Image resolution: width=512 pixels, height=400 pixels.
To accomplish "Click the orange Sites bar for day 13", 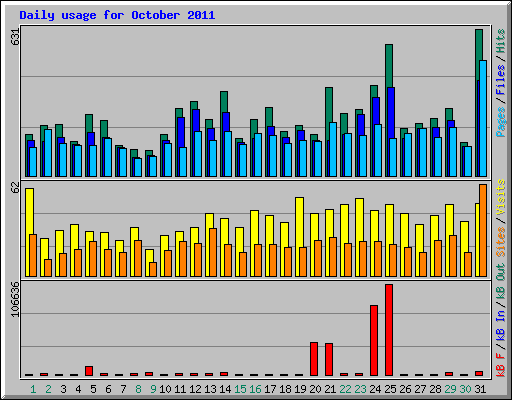I will 213,252.
